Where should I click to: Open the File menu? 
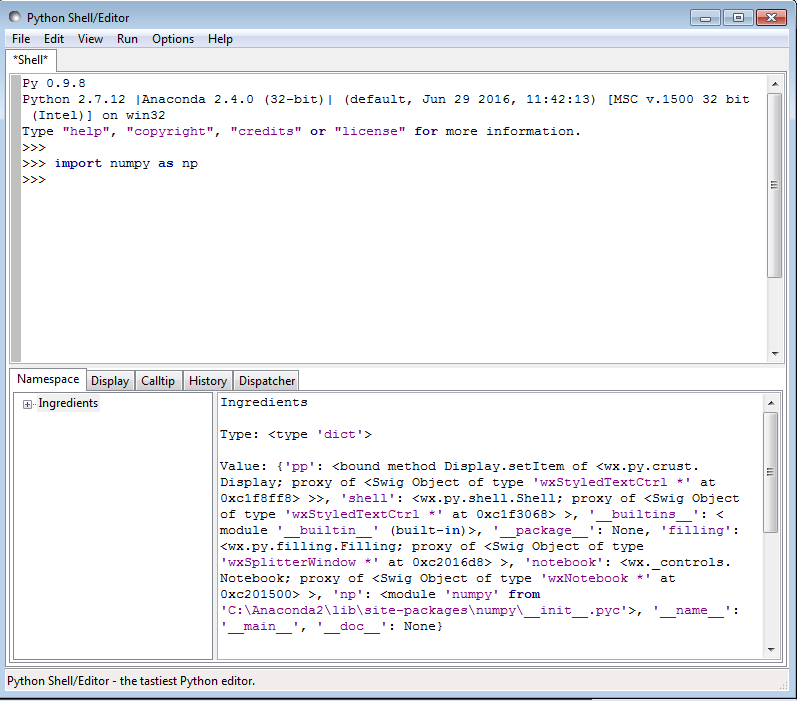pos(21,39)
